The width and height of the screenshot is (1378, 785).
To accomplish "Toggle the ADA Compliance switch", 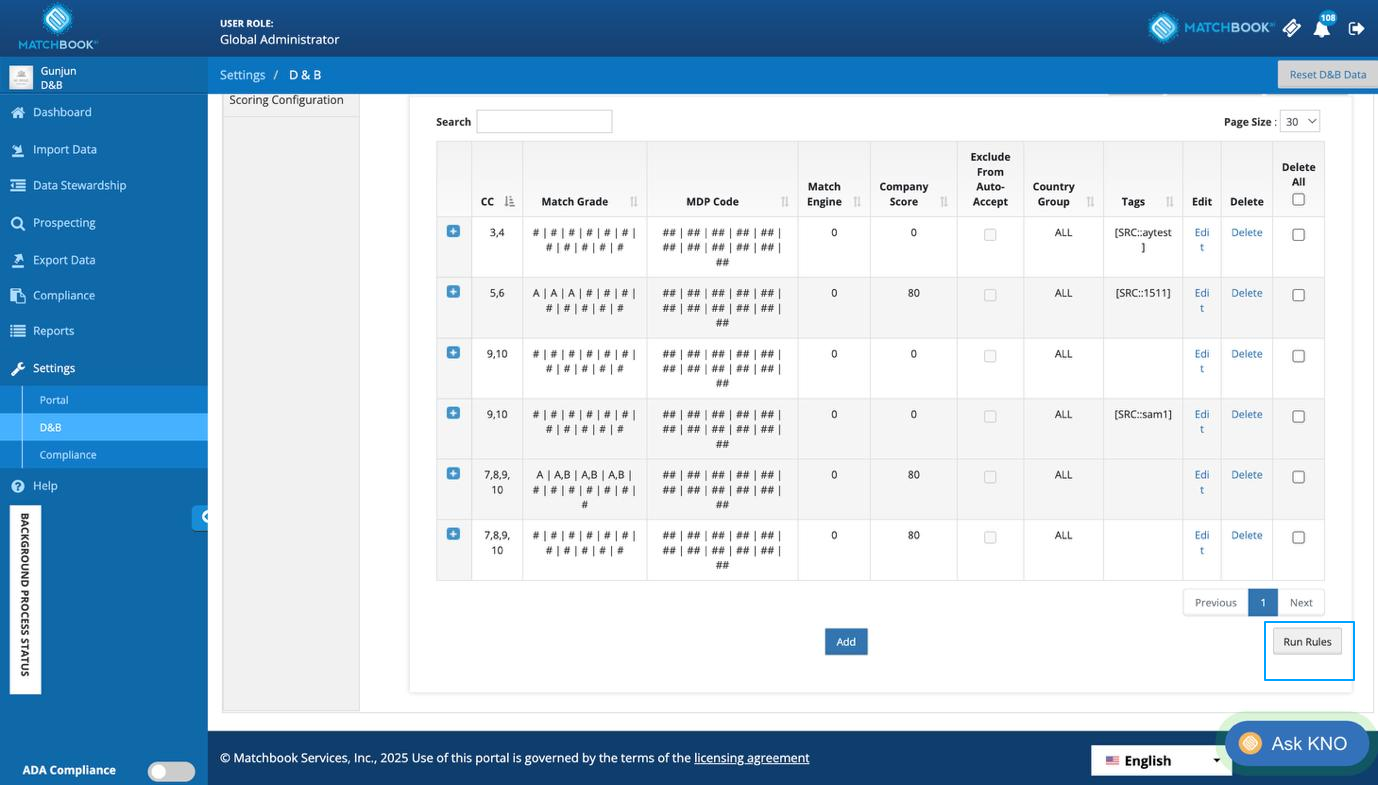I will (x=171, y=771).
